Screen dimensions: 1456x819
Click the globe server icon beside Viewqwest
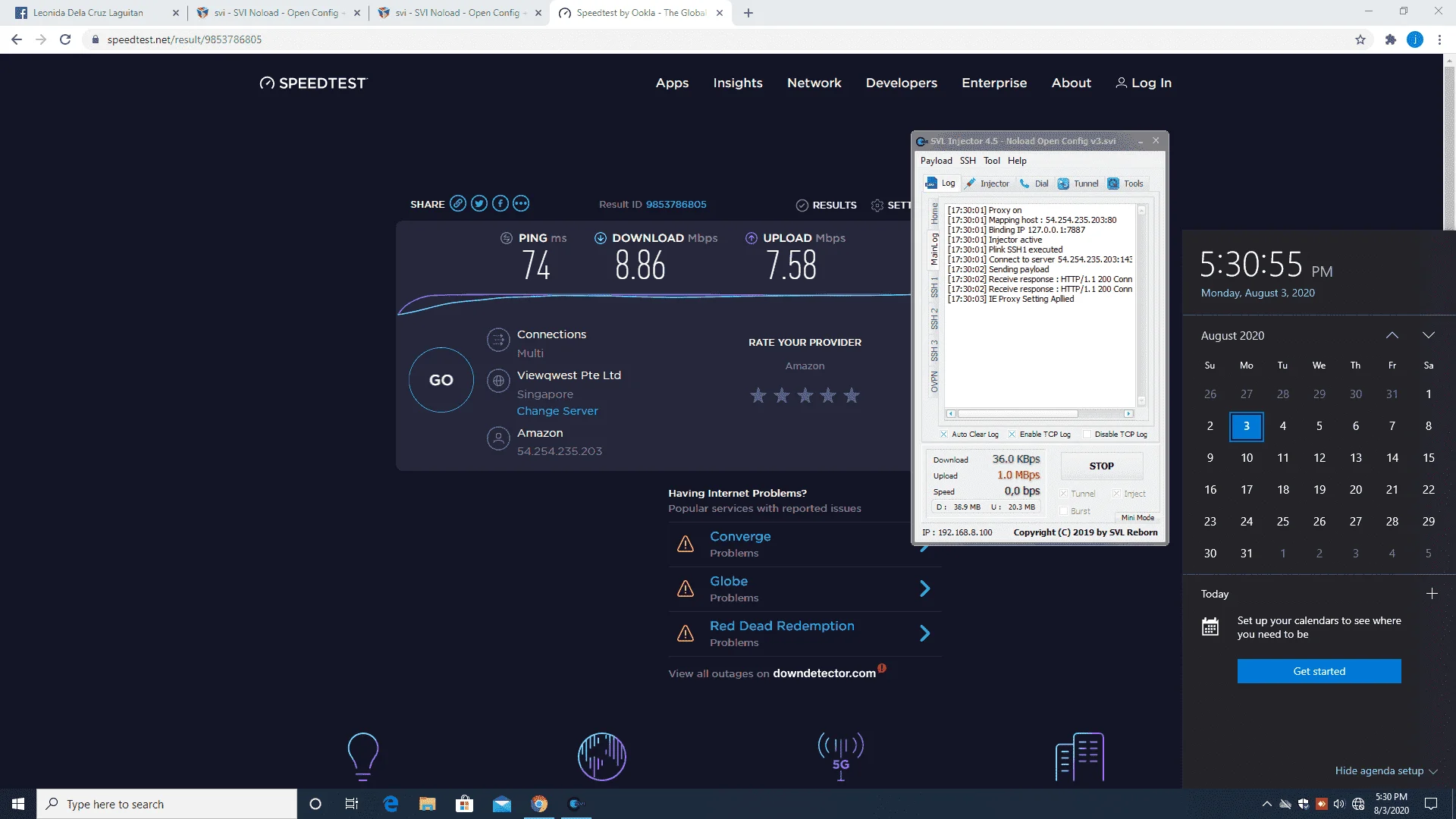498,381
